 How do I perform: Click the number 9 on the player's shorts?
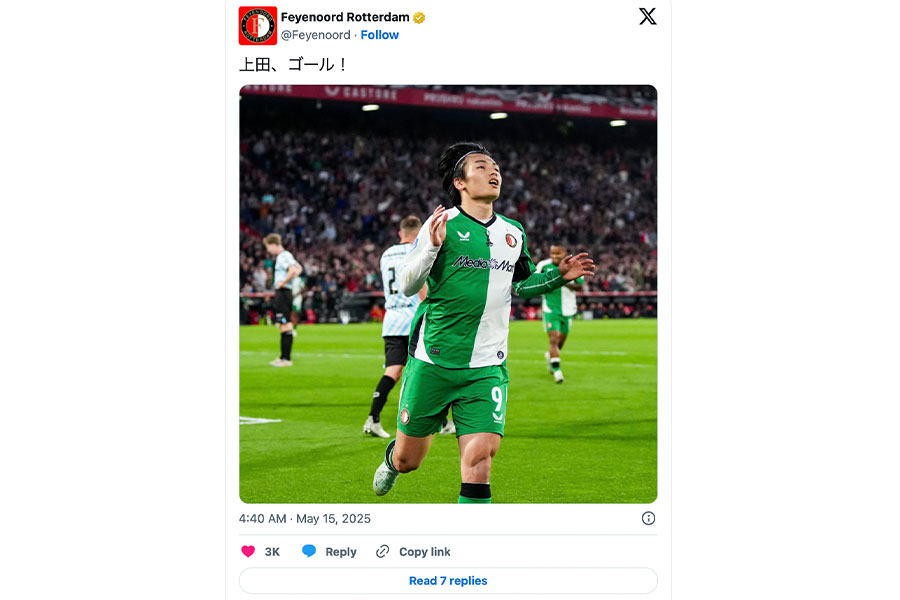point(497,397)
